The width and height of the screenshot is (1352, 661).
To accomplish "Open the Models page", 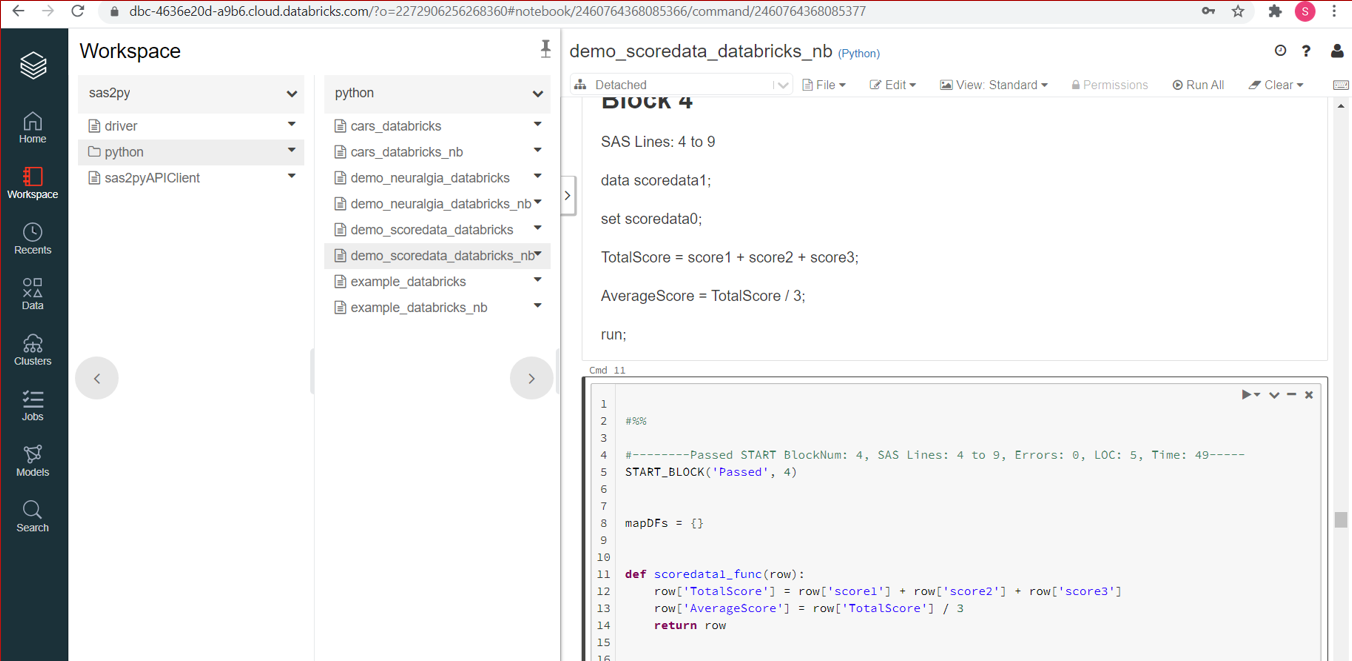I will 32,461.
